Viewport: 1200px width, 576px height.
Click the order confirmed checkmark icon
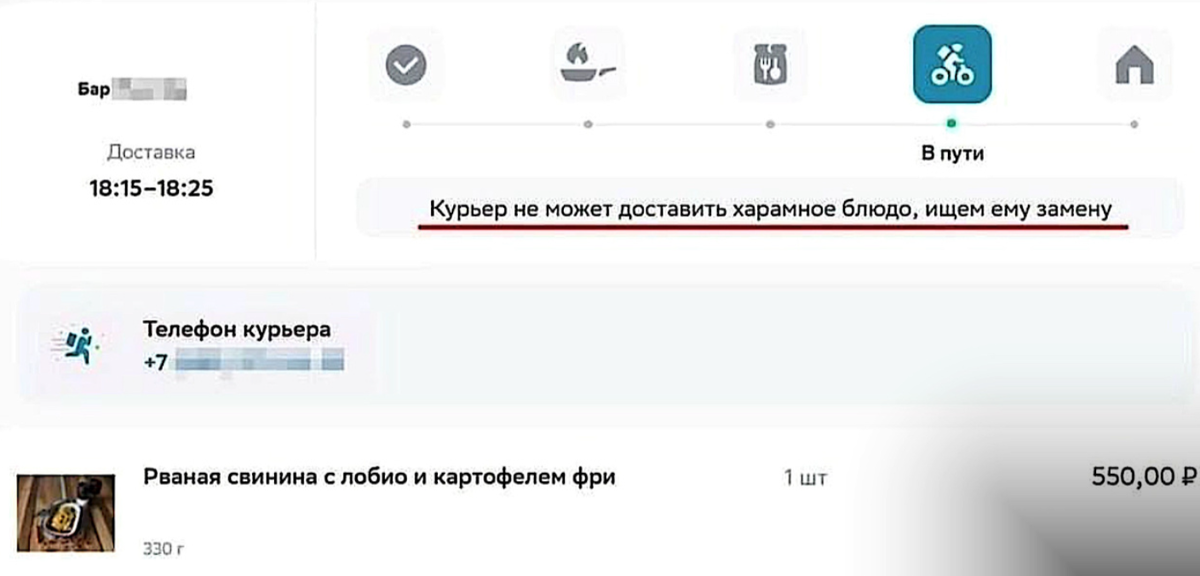405,64
